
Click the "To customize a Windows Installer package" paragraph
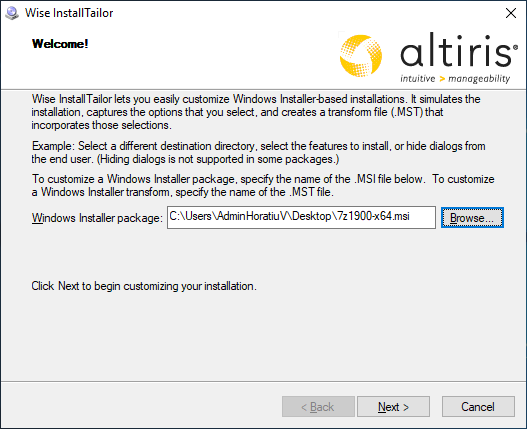(263, 185)
